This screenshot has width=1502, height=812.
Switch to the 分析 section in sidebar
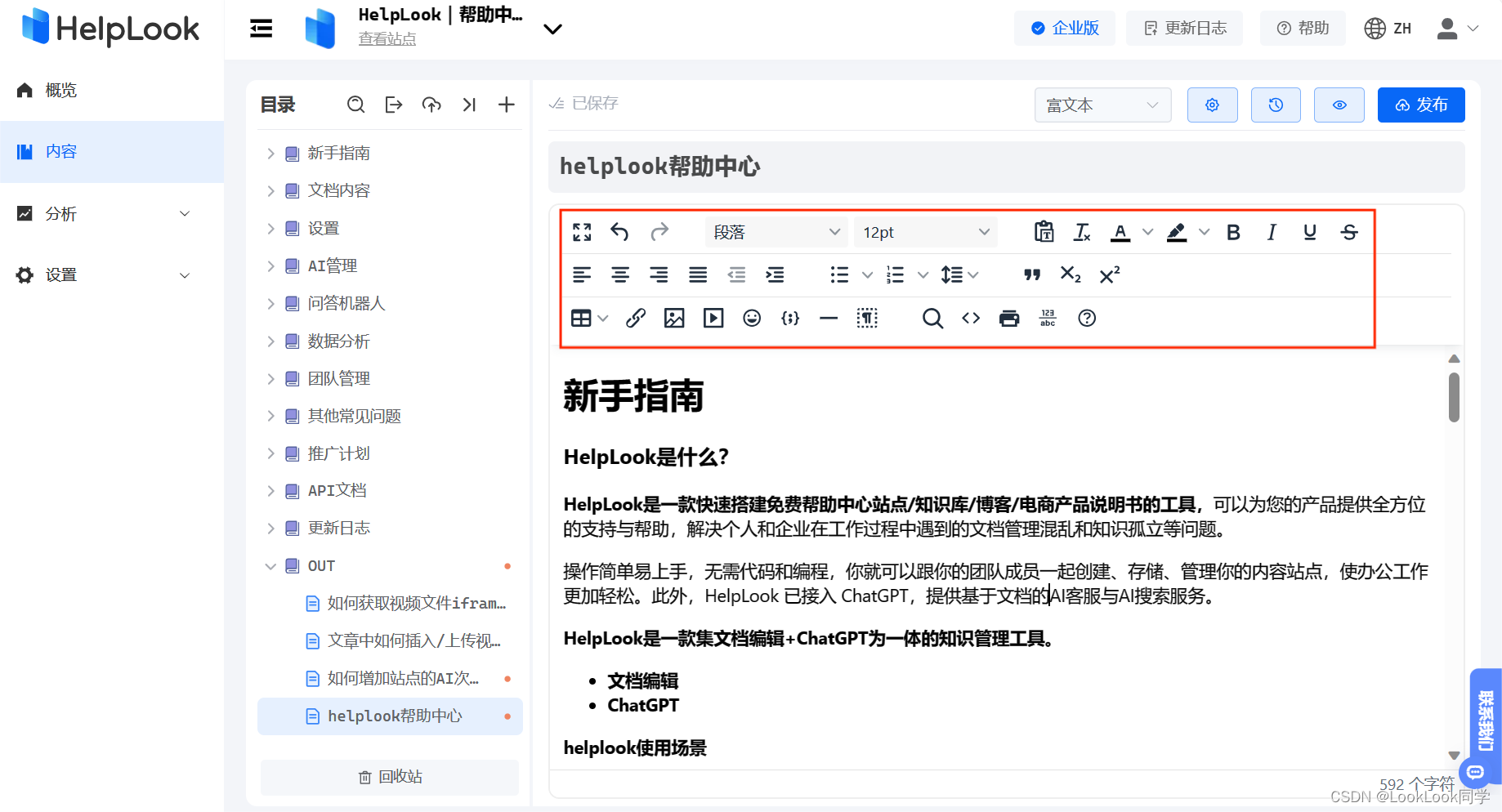click(x=60, y=213)
